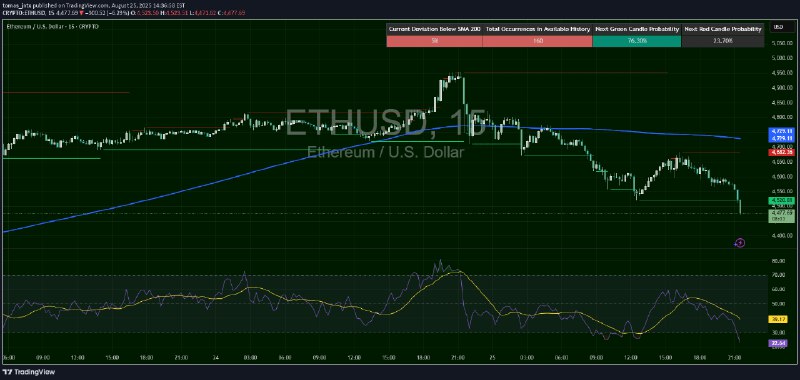The image size is (800, 380).
Task: Click the 4,400.00 price scale label
Action: [x=781, y=236]
